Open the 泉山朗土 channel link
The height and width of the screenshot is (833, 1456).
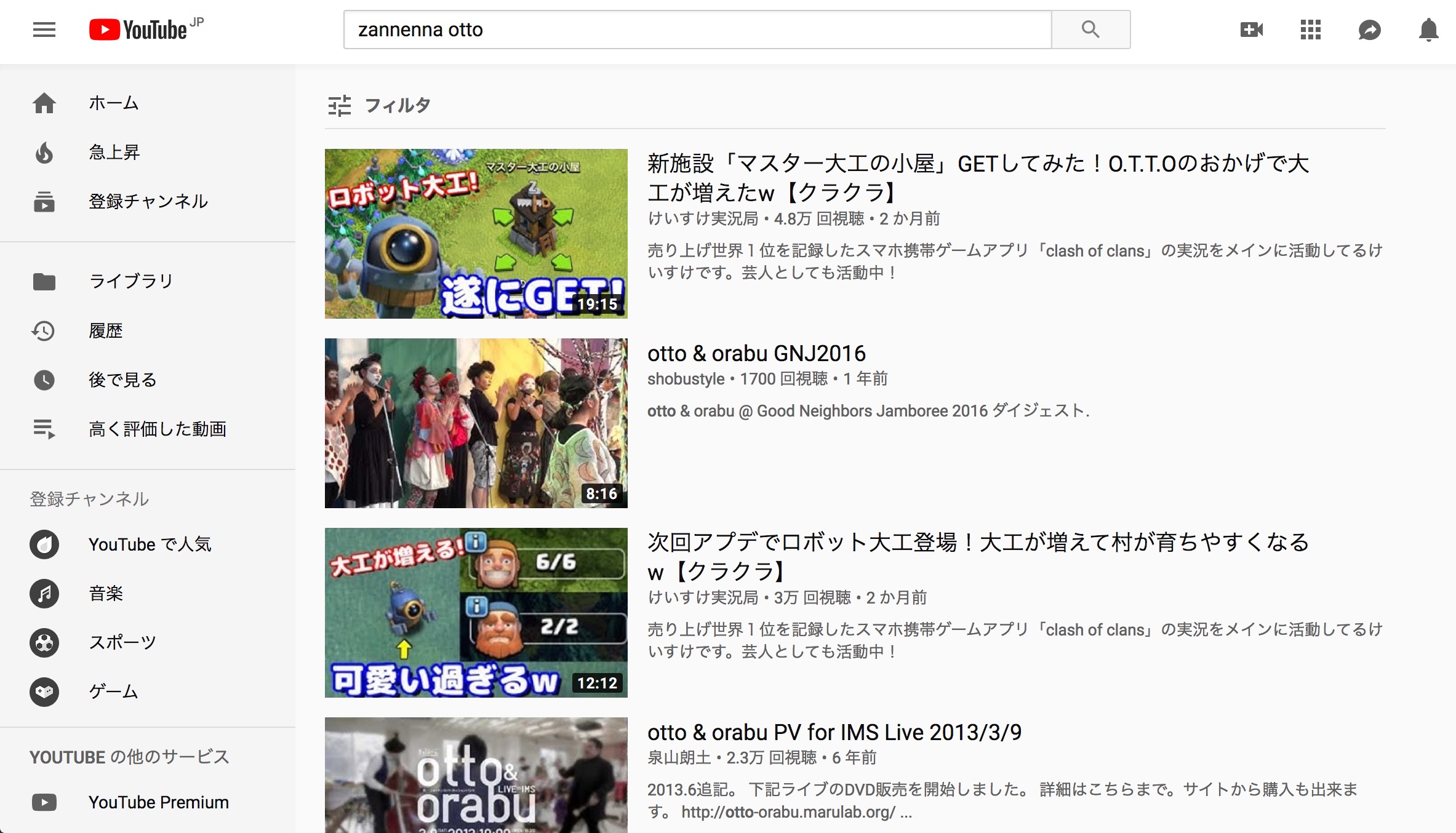[x=679, y=758]
